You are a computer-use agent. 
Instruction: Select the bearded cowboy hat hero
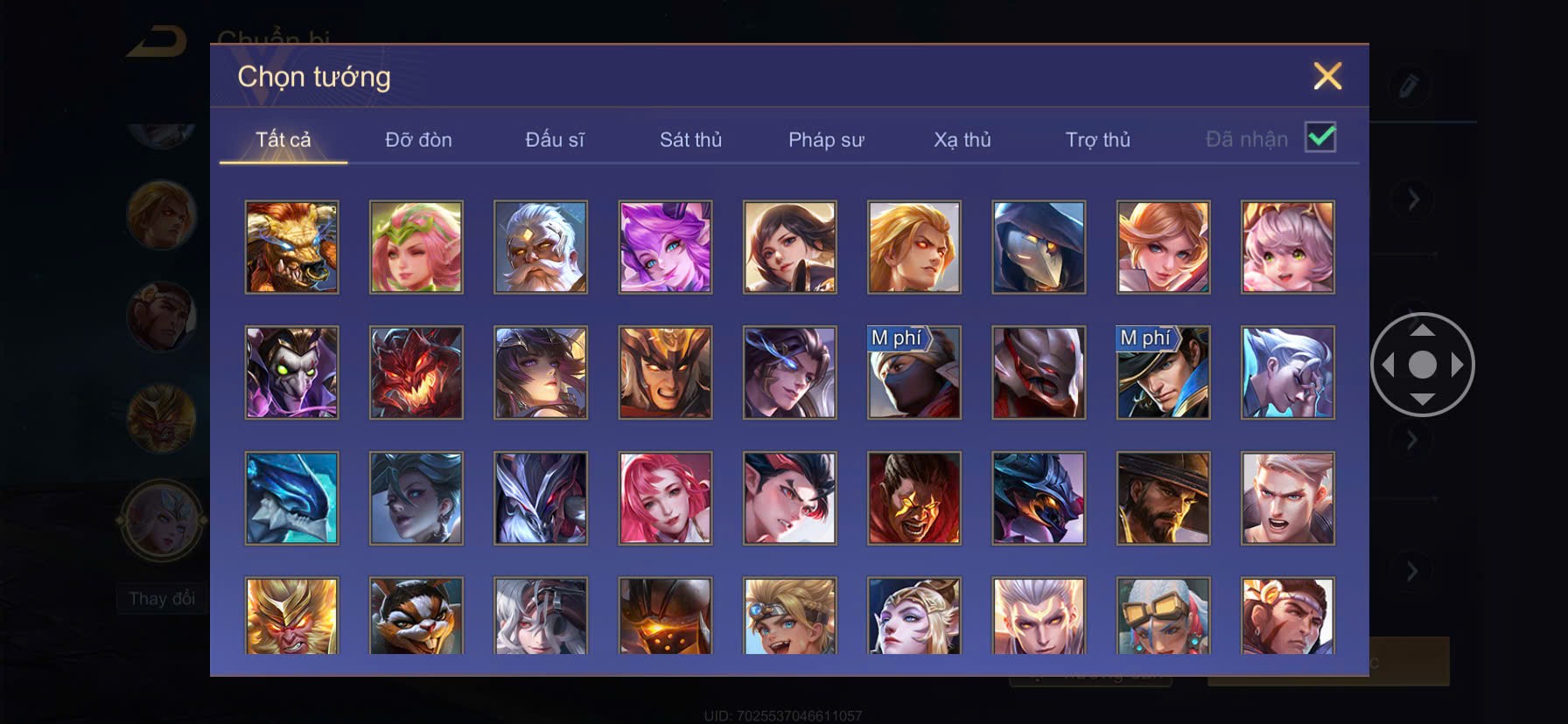coord(1163,498)
